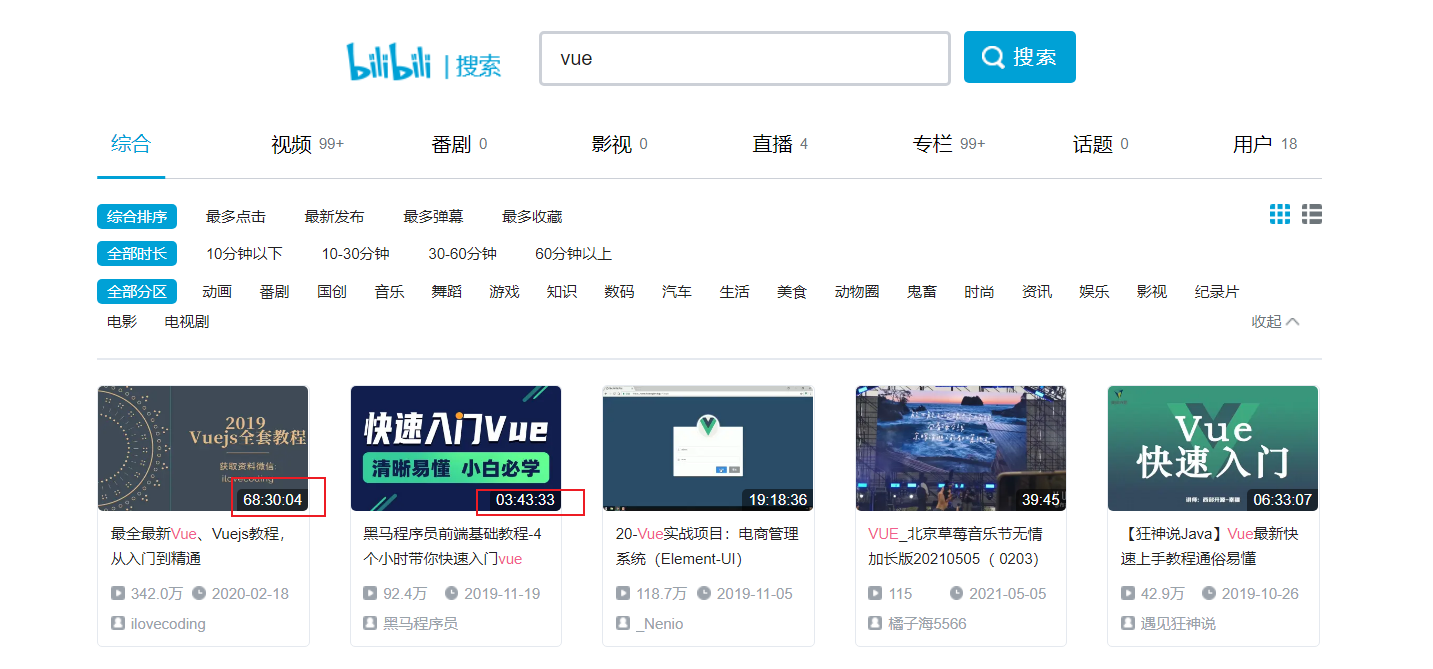Visit uploader 橘子海5566

pos(927,624)
